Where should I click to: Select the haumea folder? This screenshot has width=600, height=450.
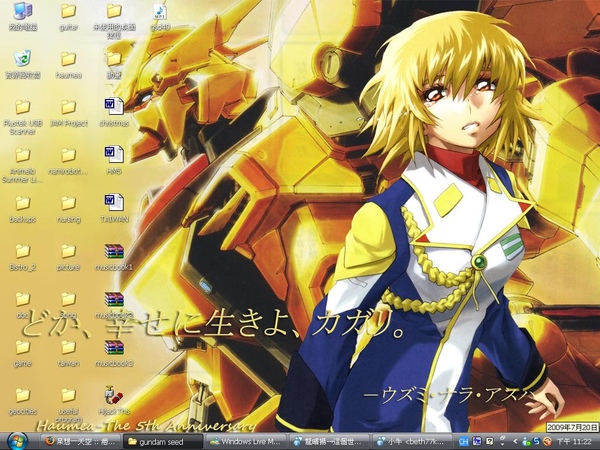click(68, 65)
